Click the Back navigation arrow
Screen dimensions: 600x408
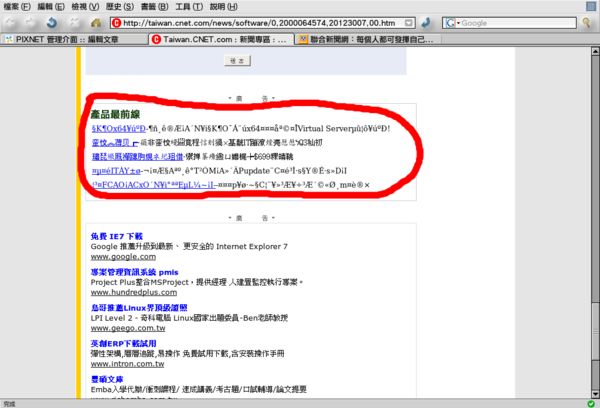[x=10, y=23]
